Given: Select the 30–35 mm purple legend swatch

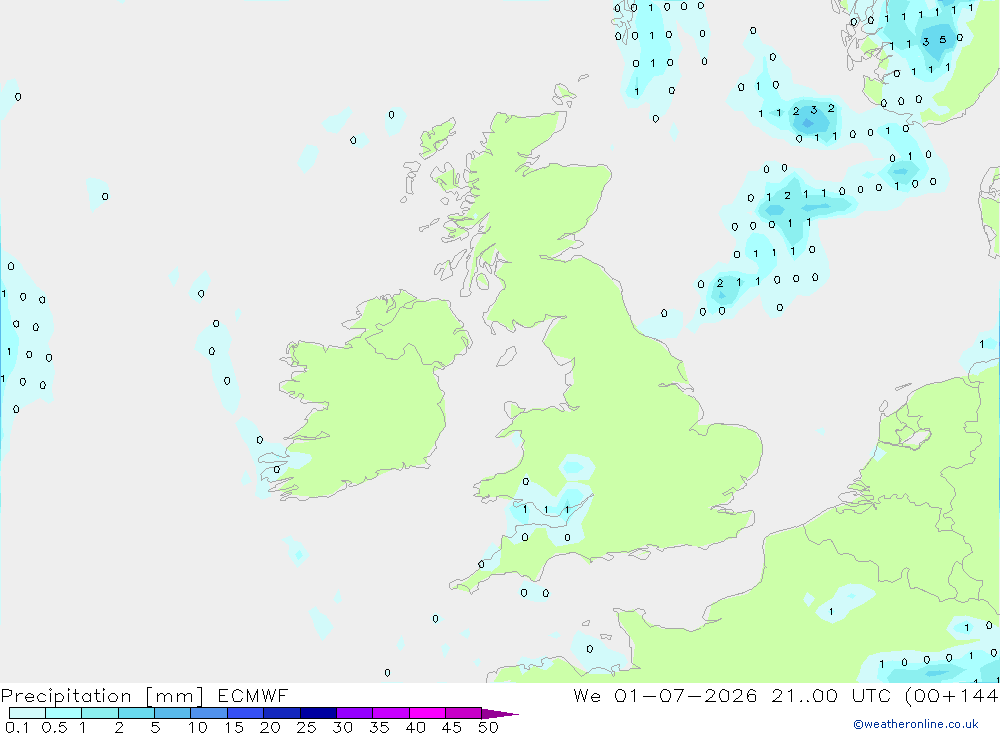Looking at the screenshot, I should pyautogui.click(x=354, y=713).
